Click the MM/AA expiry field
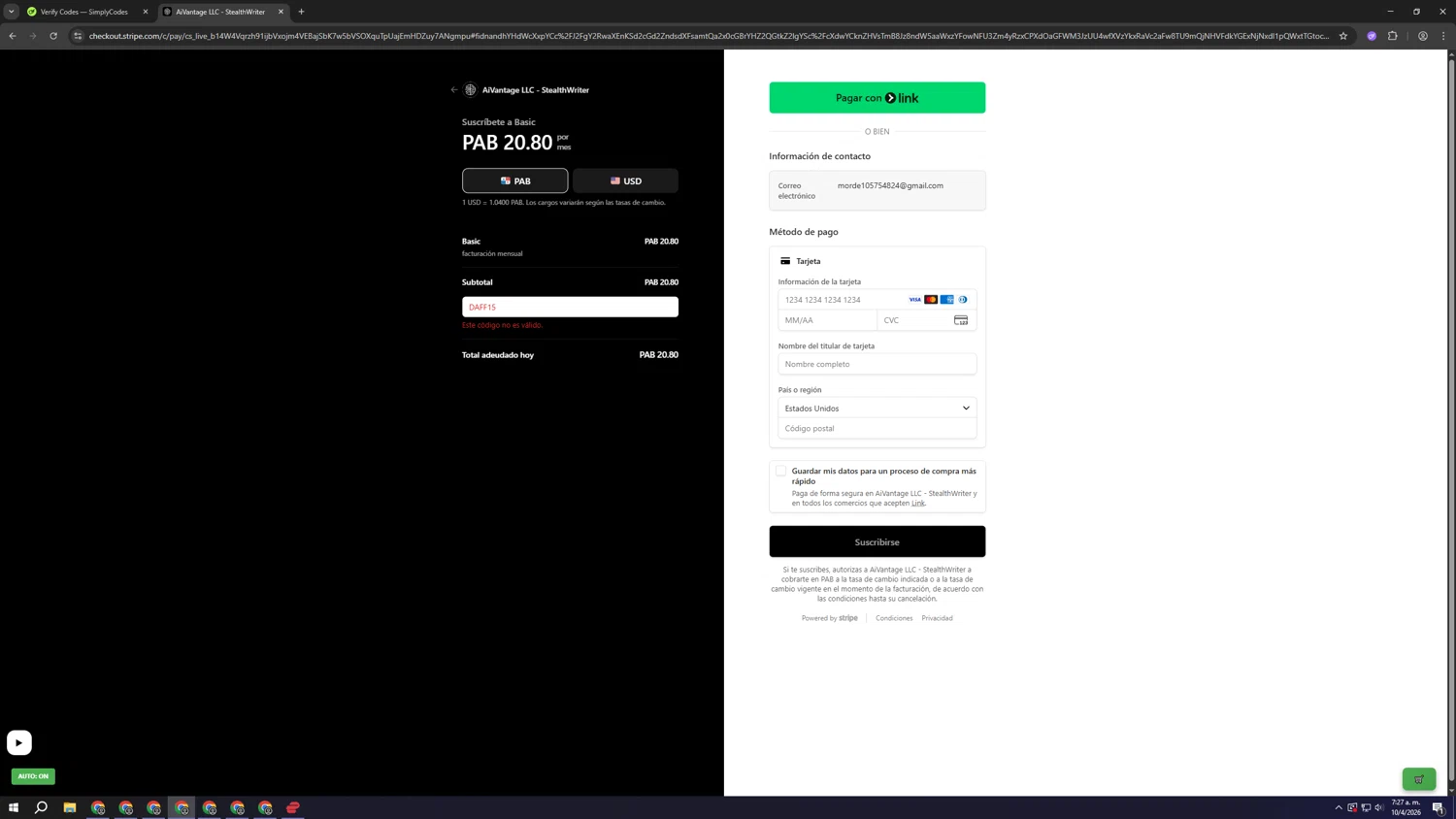This screenshot has height=819, width=1456. (828, 320)
